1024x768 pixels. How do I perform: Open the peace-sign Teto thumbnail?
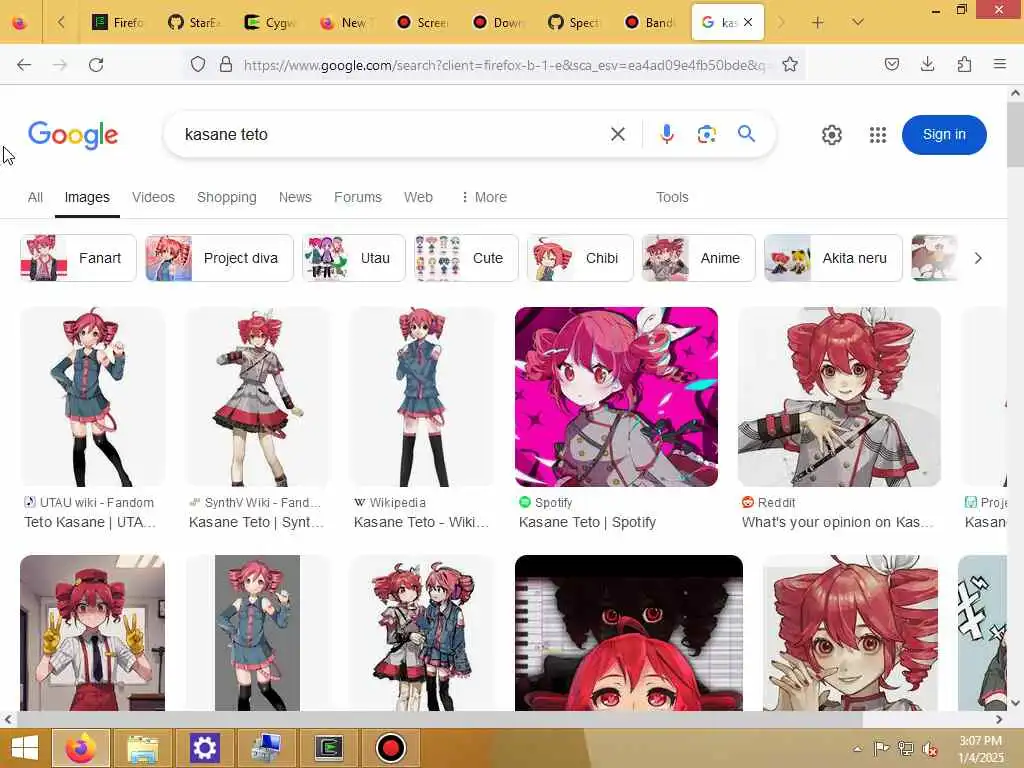coord(92,633)
